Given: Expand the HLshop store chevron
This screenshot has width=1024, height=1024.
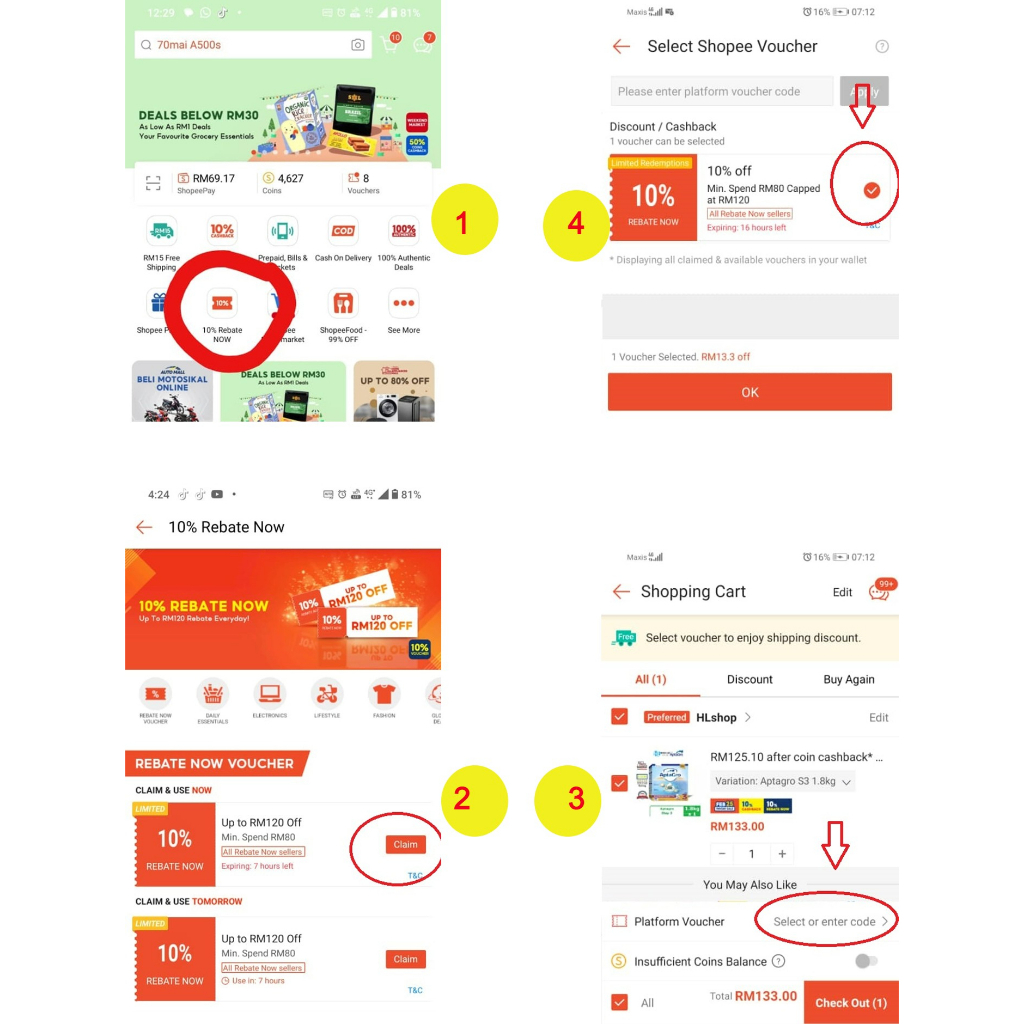Looking at the screenshot, I should 748,717.
